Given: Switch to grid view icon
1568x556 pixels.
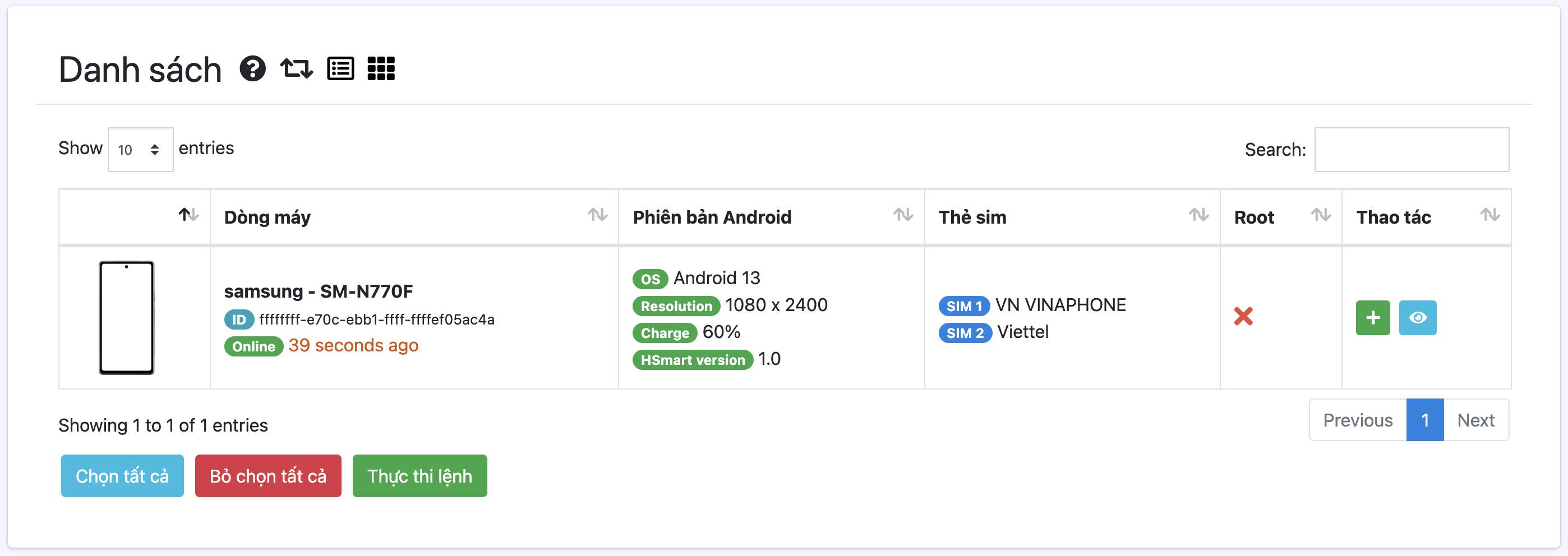Looking at the screenshot, I should pyautogui.click(x=381, y=68).
